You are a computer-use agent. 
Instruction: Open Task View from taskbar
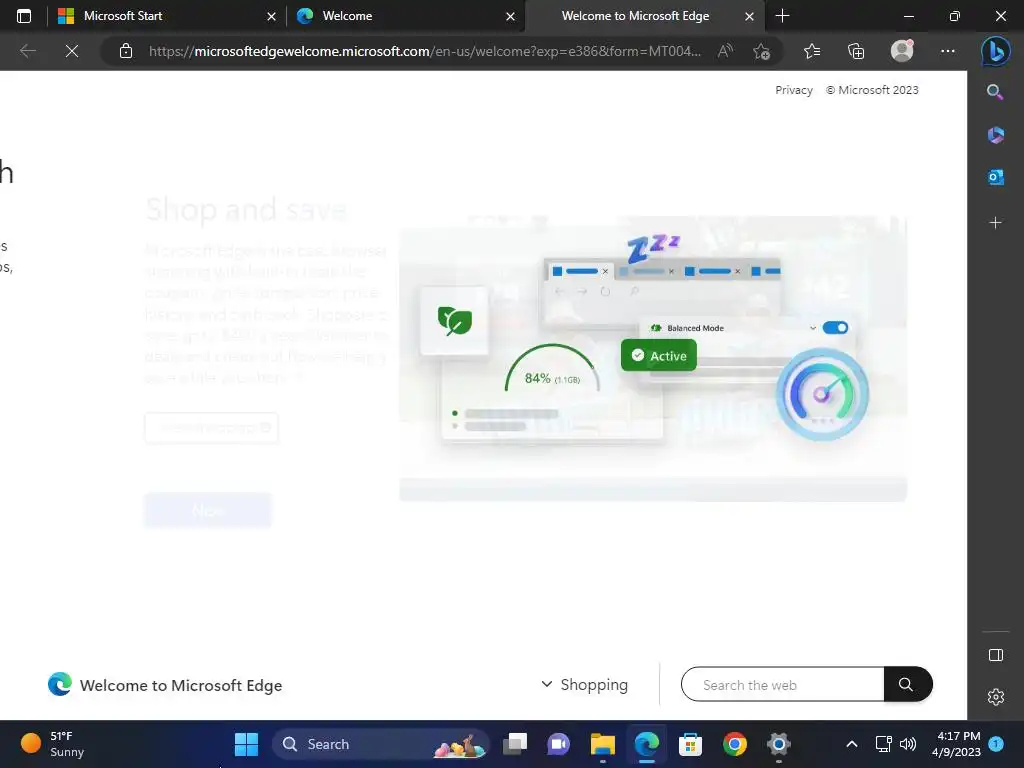point(515,744)
